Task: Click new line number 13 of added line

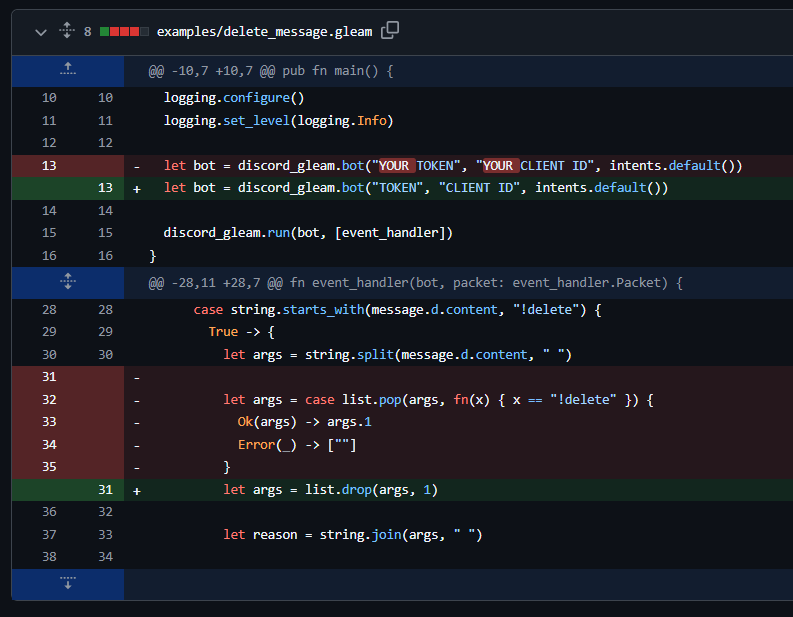Action: click(105, 188)
